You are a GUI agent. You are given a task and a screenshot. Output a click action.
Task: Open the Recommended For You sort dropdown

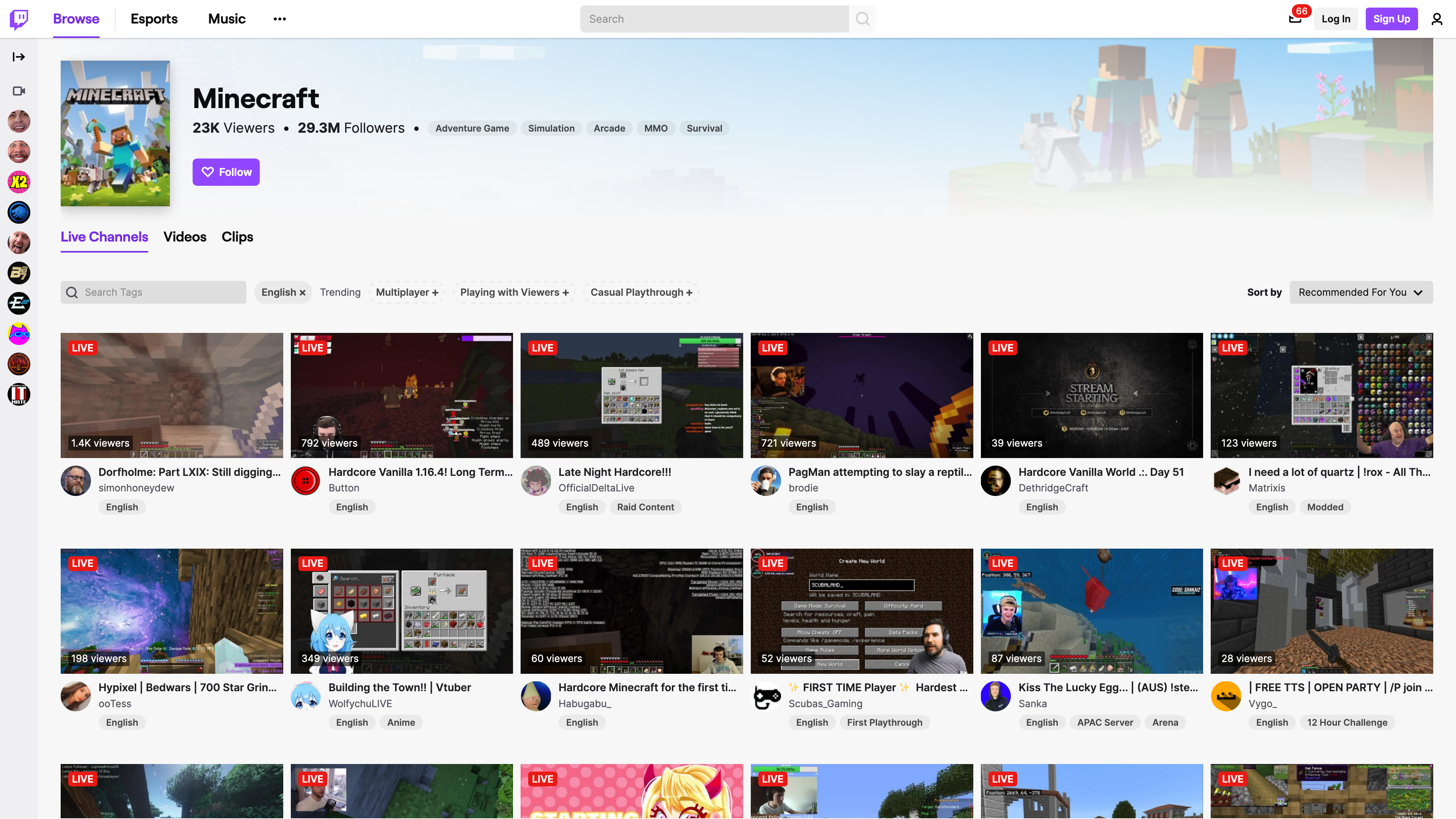pos(1360,292)
